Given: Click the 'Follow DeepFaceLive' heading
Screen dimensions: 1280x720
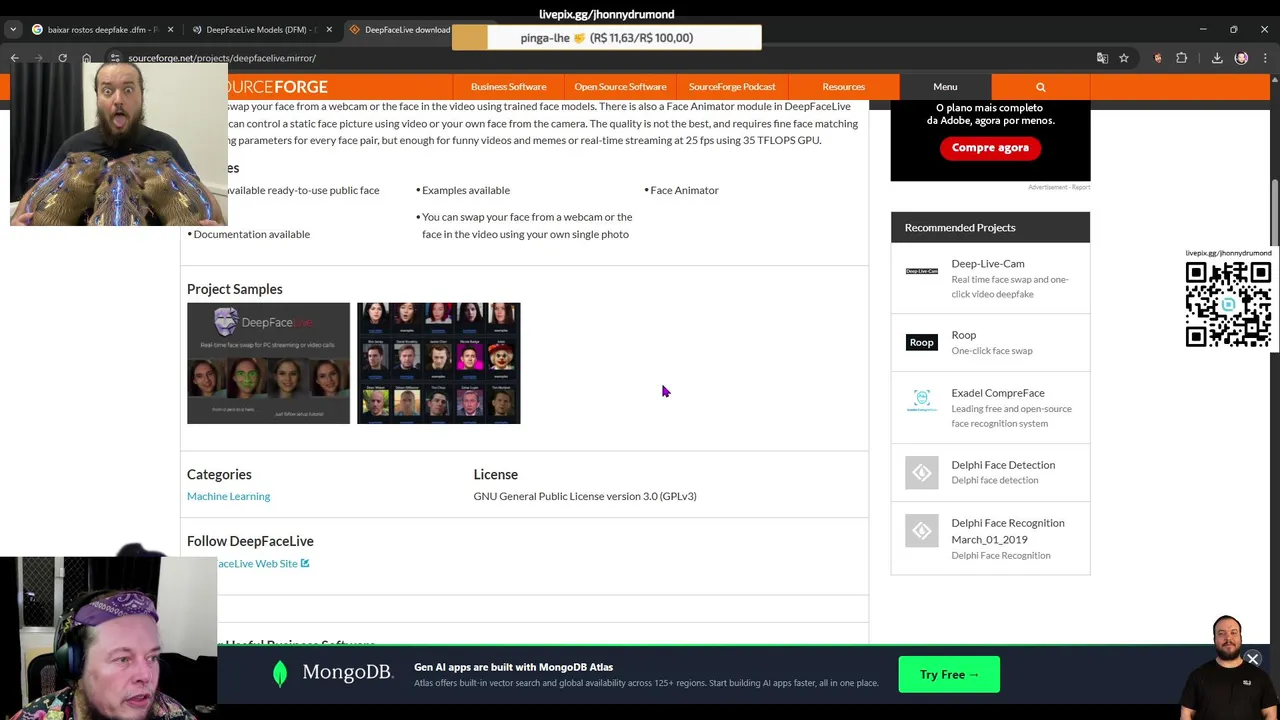Looking at the screenshot, I should click(250, 541).
